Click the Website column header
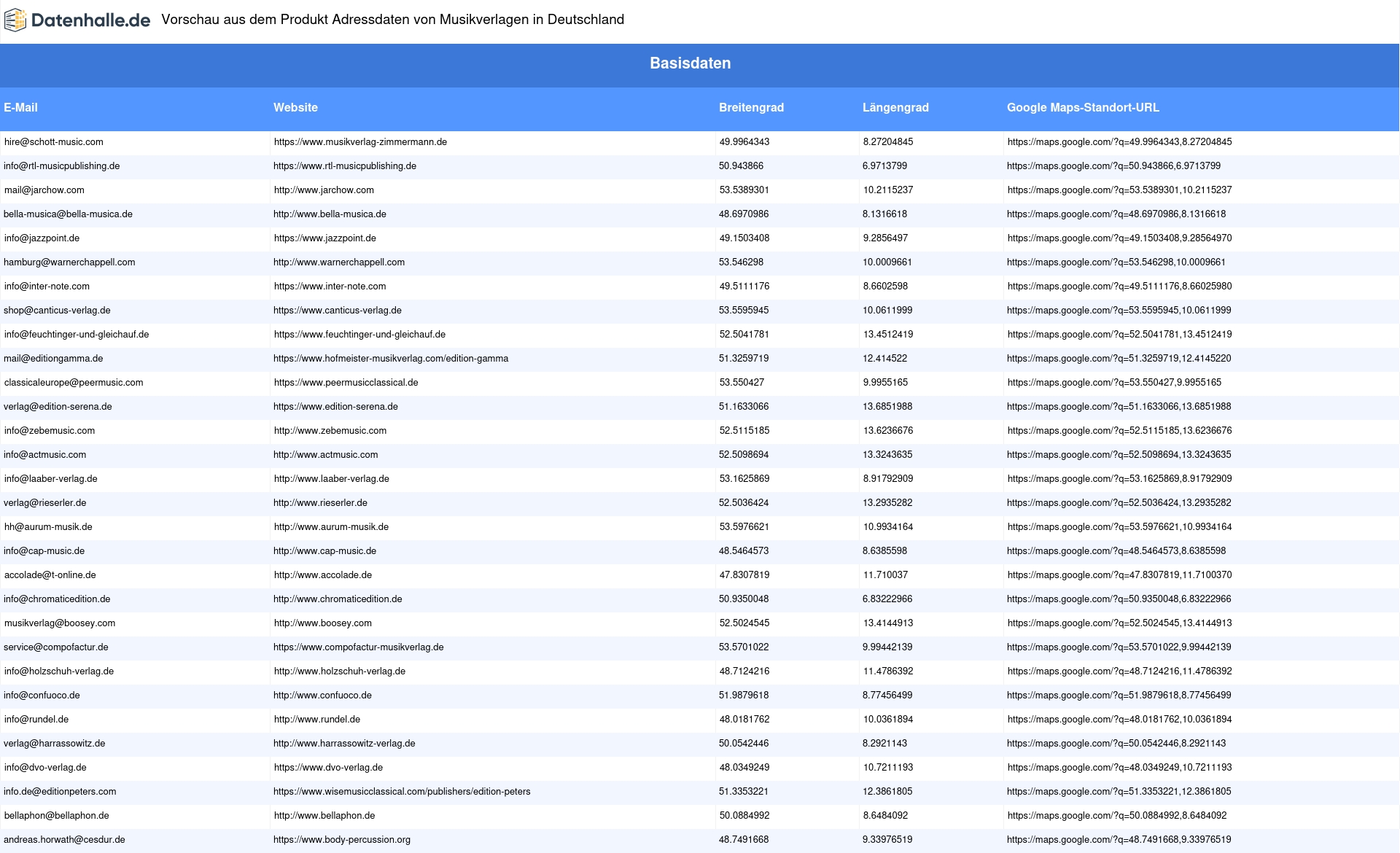 point(295,107)
